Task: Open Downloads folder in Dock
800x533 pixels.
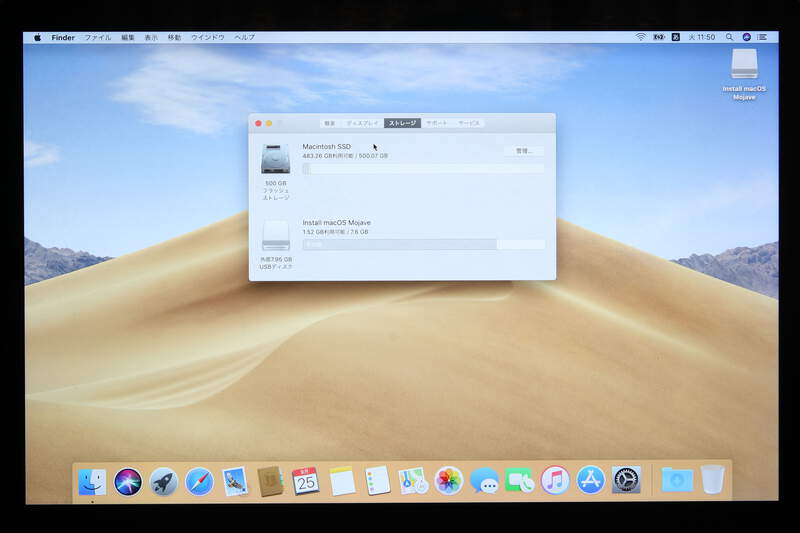Action: (x=677, y=480)
